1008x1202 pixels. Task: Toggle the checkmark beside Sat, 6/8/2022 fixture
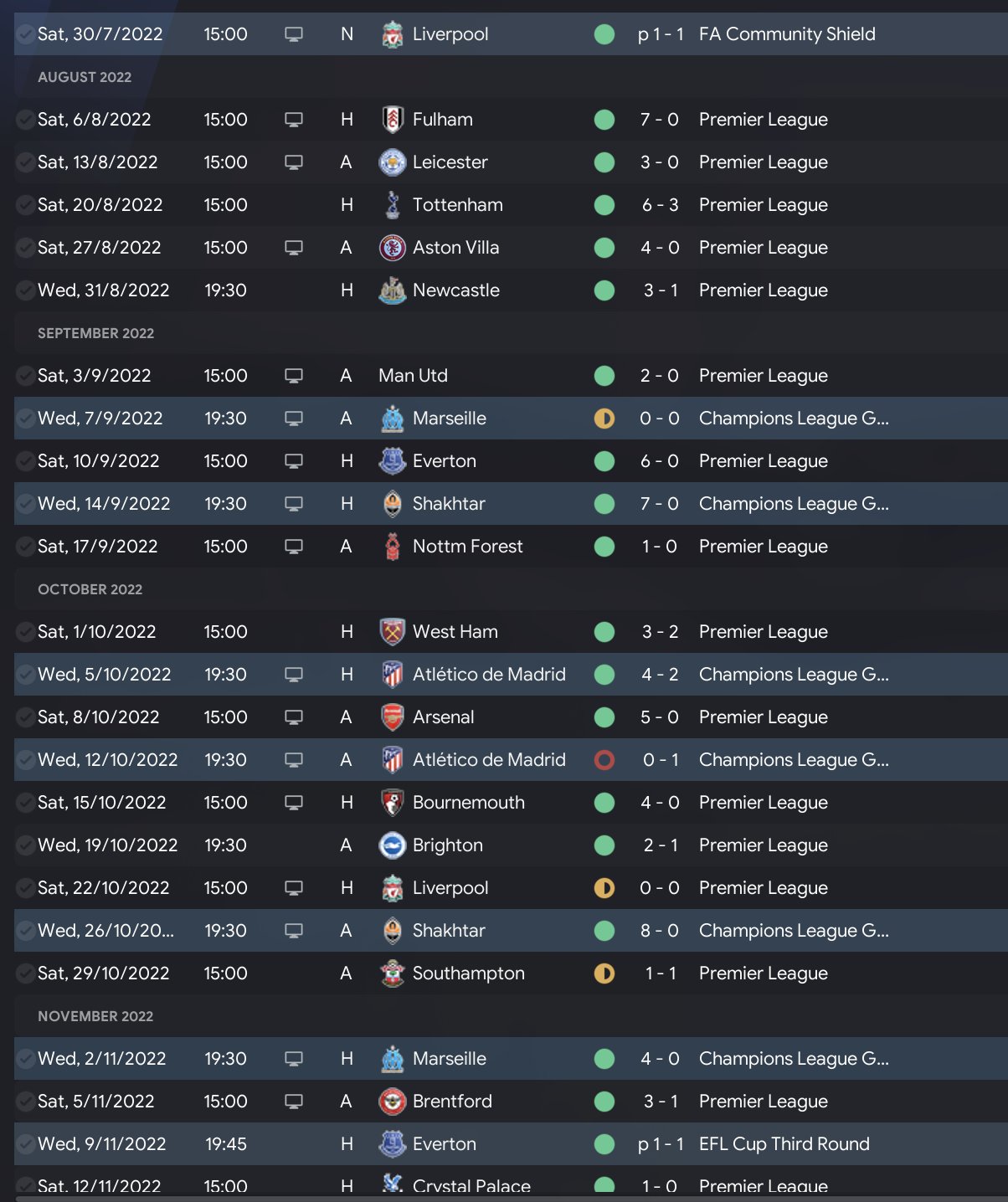point(25,120)
